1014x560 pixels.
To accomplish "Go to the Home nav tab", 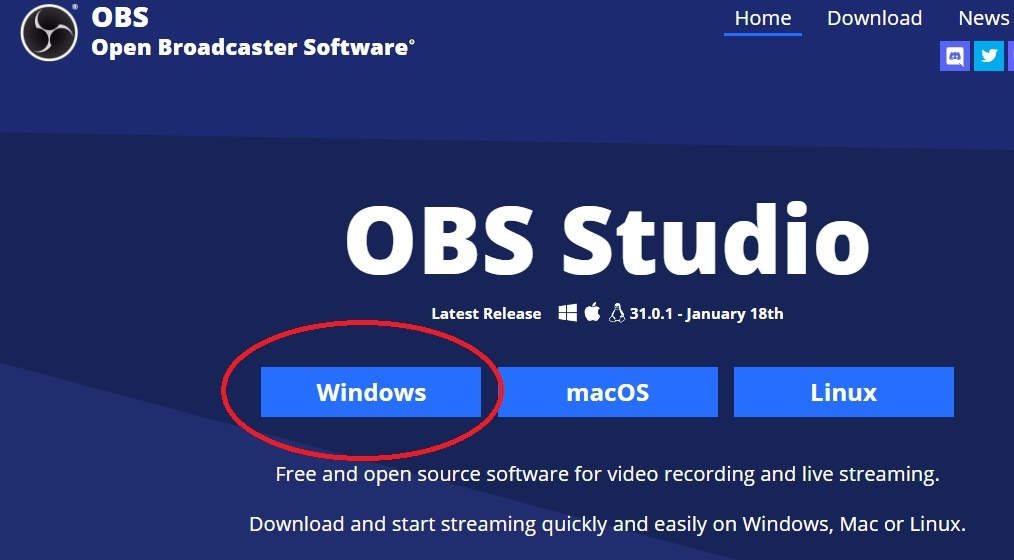I will [x=763, y=19].
